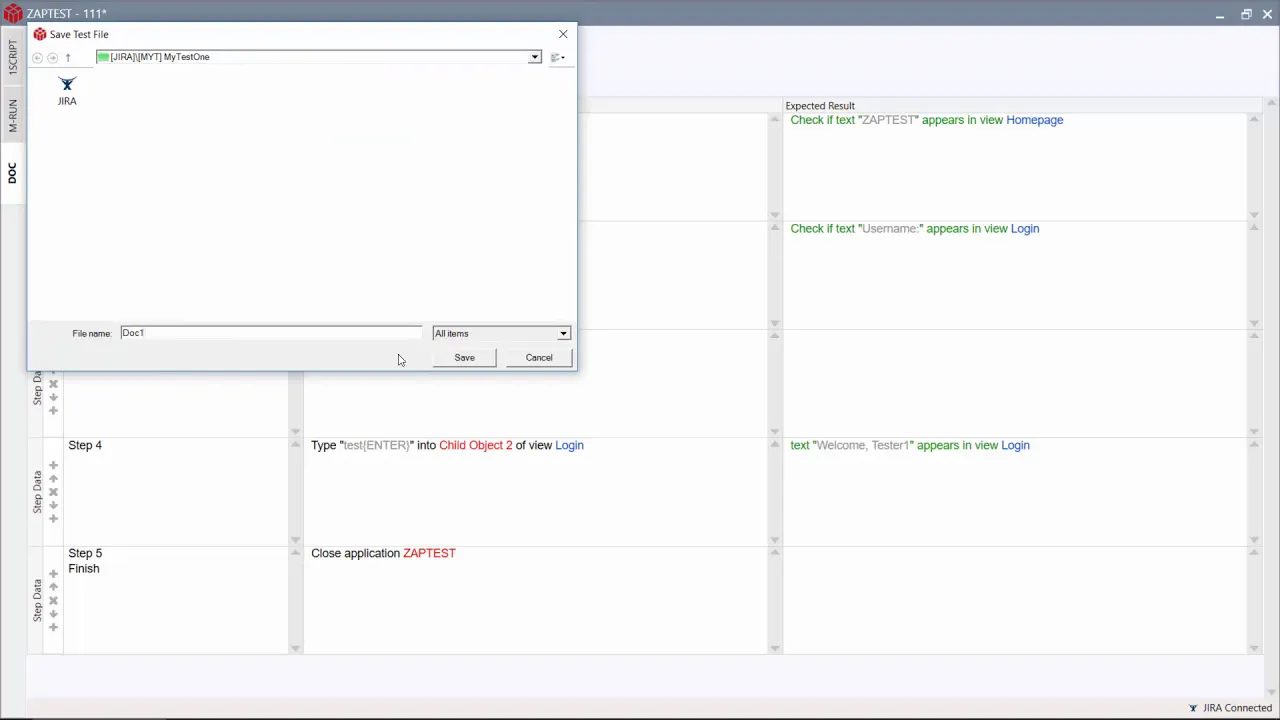The image size is (1280, 720).
Task: Go forward in the Save Test File dialog
Action: pyautogui.click(x=53, y=57)
